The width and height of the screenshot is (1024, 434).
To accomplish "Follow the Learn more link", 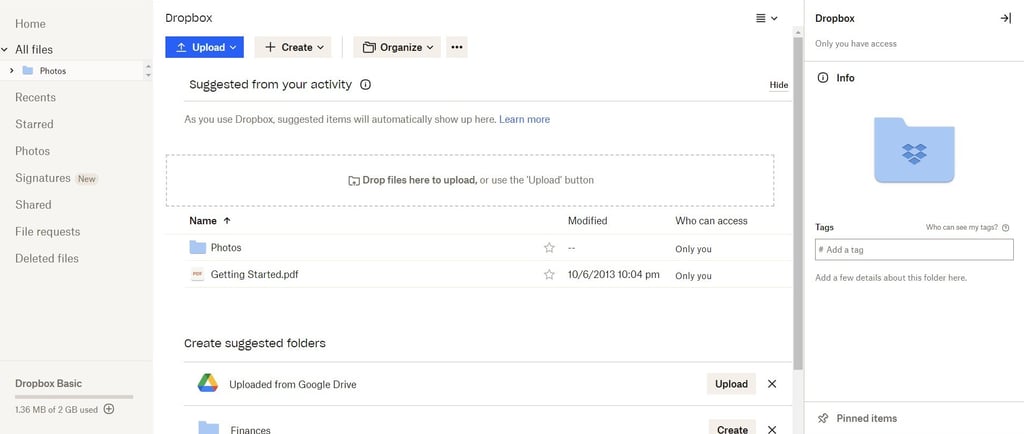I will point(524,119).
